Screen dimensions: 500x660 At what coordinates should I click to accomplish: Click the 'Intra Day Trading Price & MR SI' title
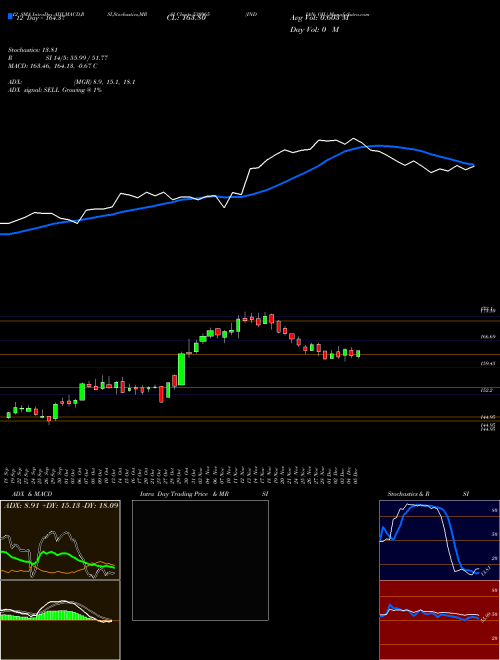tap(204, 494)
